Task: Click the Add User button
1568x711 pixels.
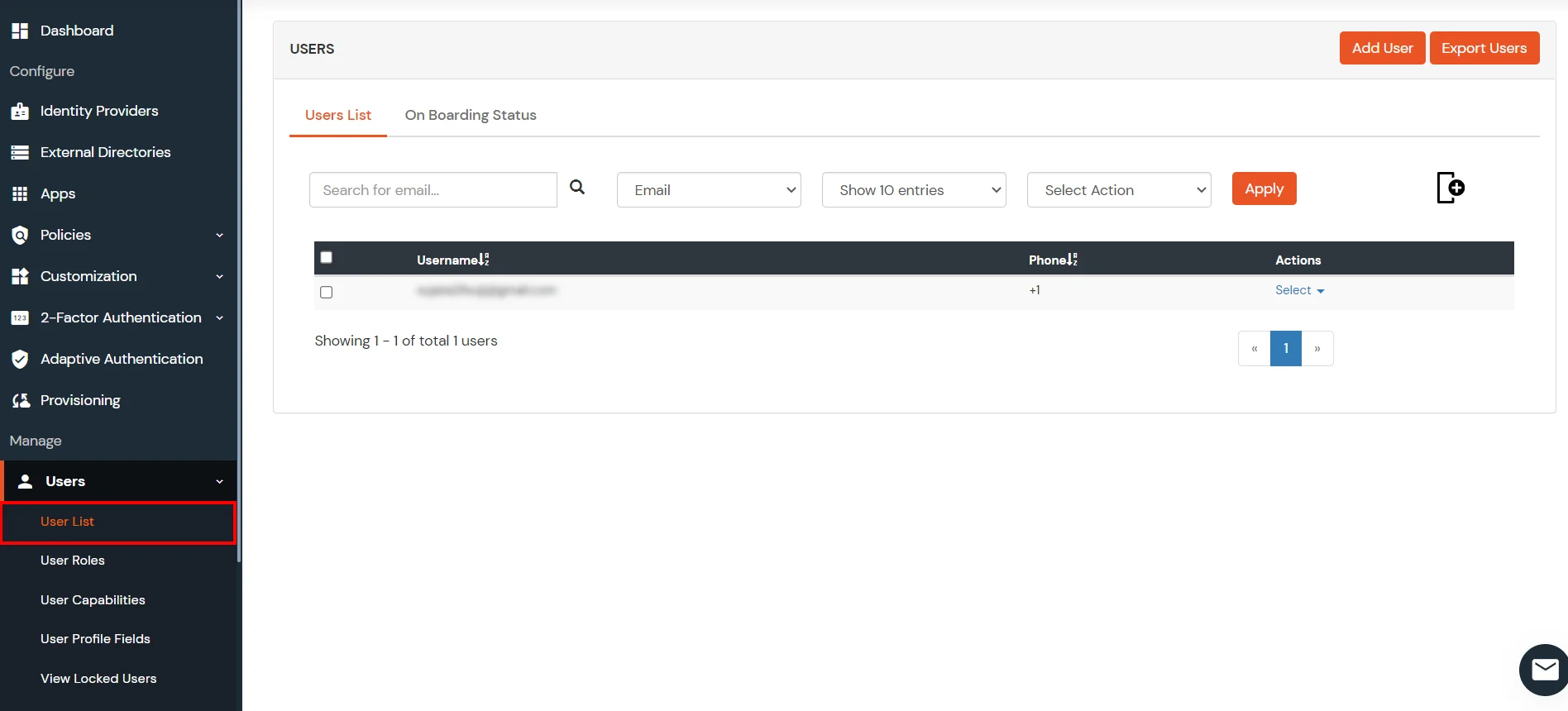Action: click(x=1382, y=48)
